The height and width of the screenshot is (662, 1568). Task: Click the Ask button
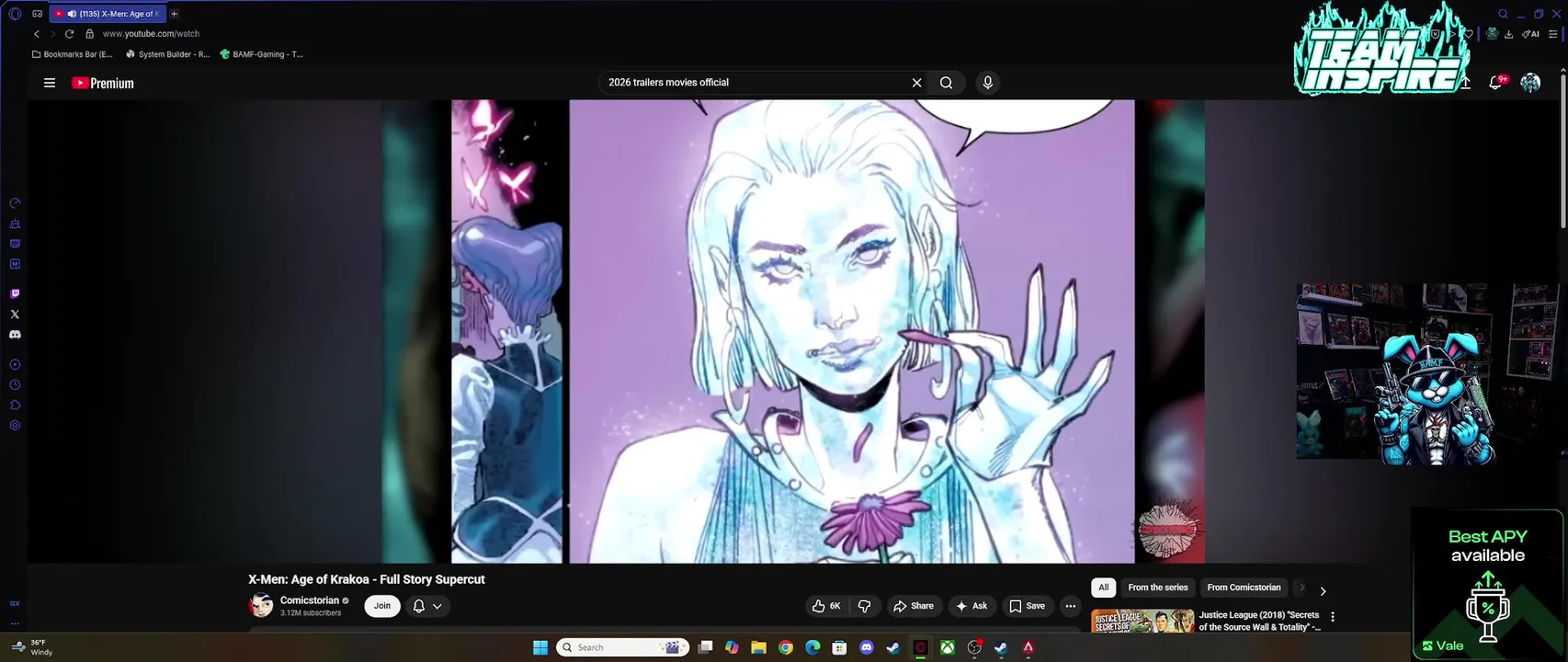[971, 606]
